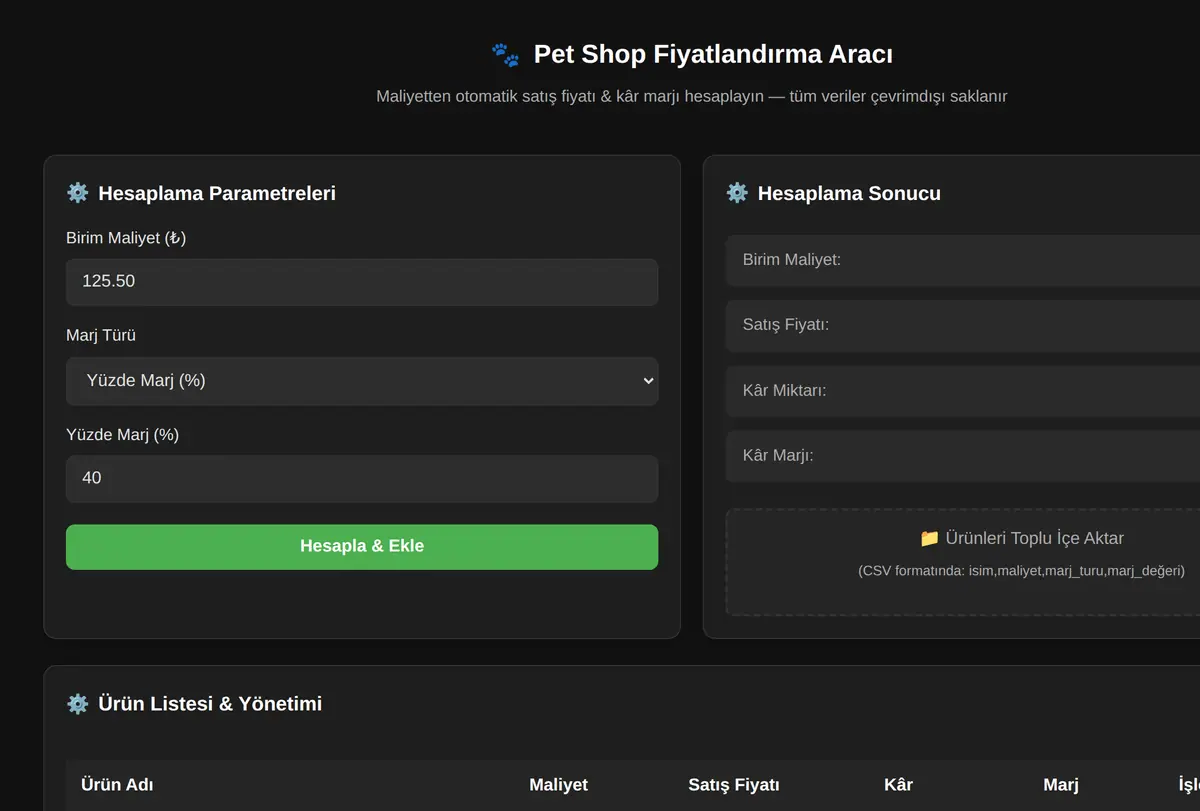This screenshot has width=1200, height=811.
Task: Click the Maliyet column header
Action: coord(558,785)
